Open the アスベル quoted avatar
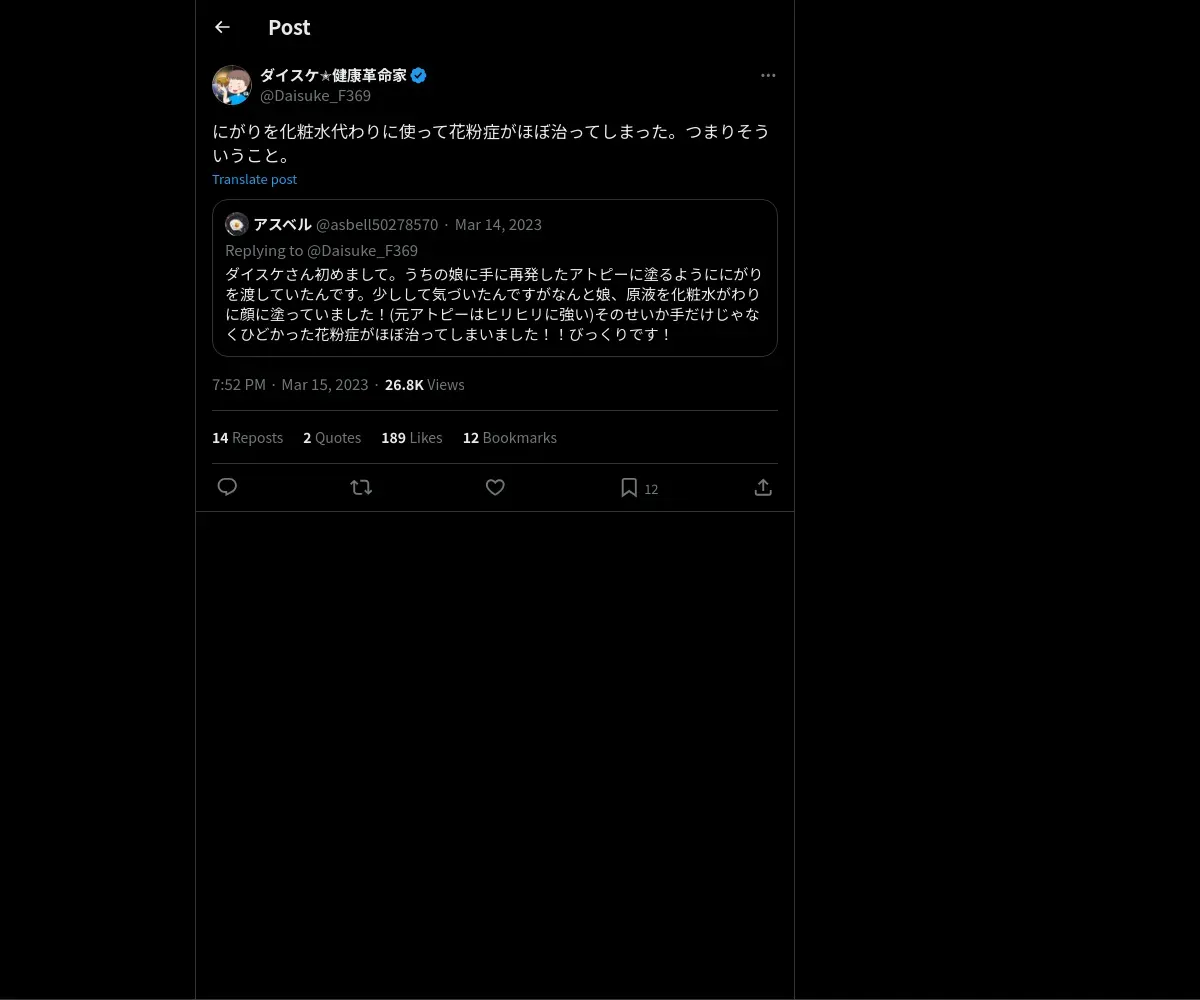This screenshot has width=1200, height=1000. click(x=237, y=224)
